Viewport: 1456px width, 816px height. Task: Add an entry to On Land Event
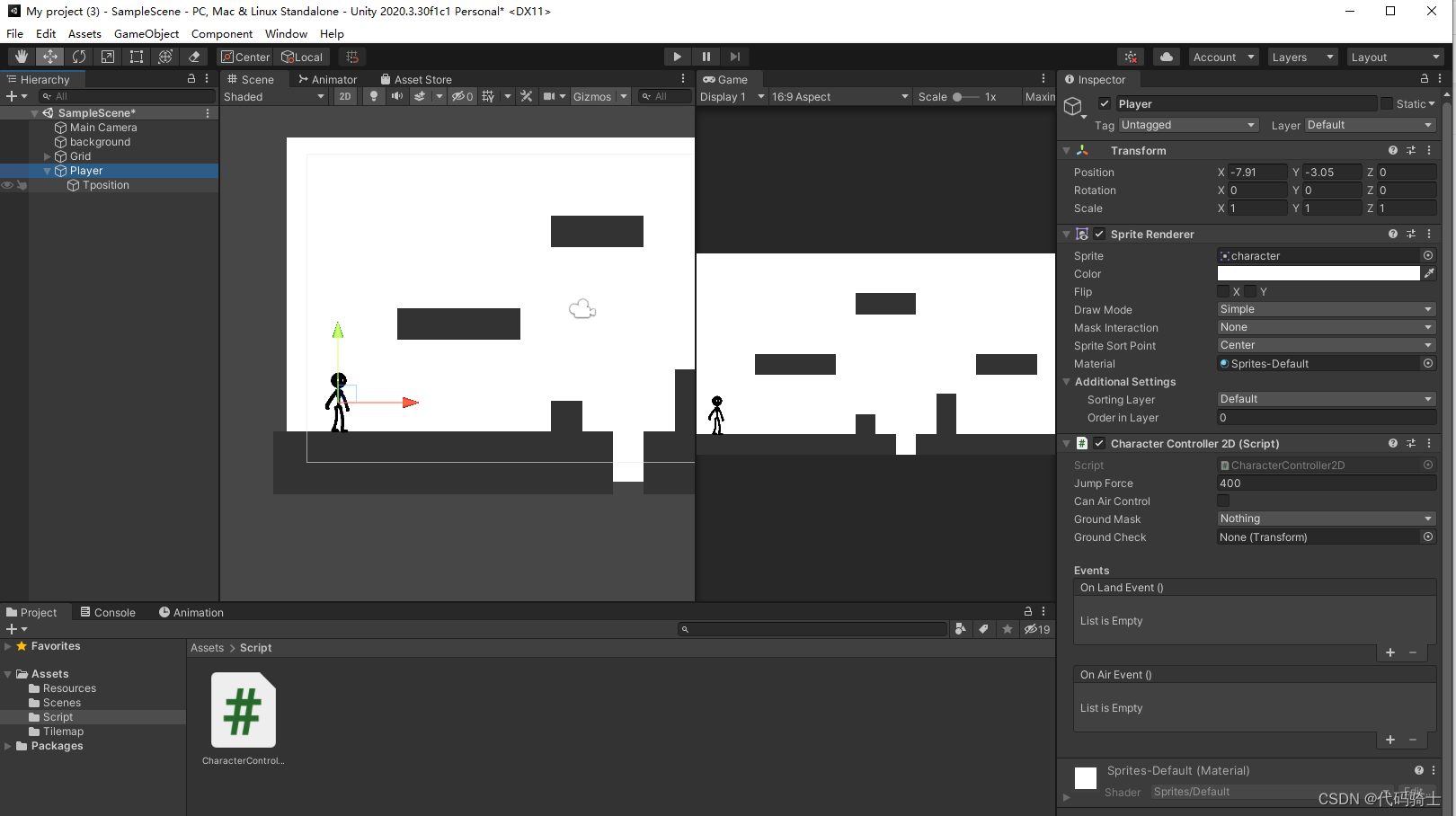coord(1389,652)
